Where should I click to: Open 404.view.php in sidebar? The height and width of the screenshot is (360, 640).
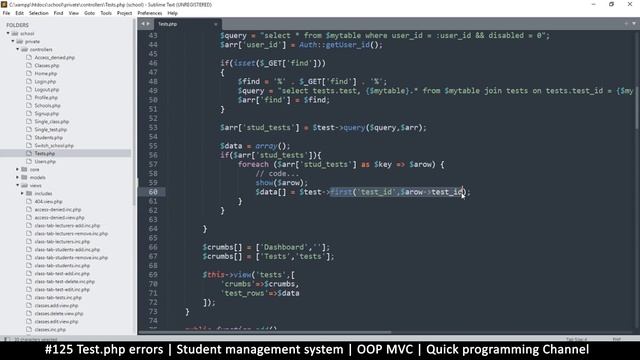point(48,202)
